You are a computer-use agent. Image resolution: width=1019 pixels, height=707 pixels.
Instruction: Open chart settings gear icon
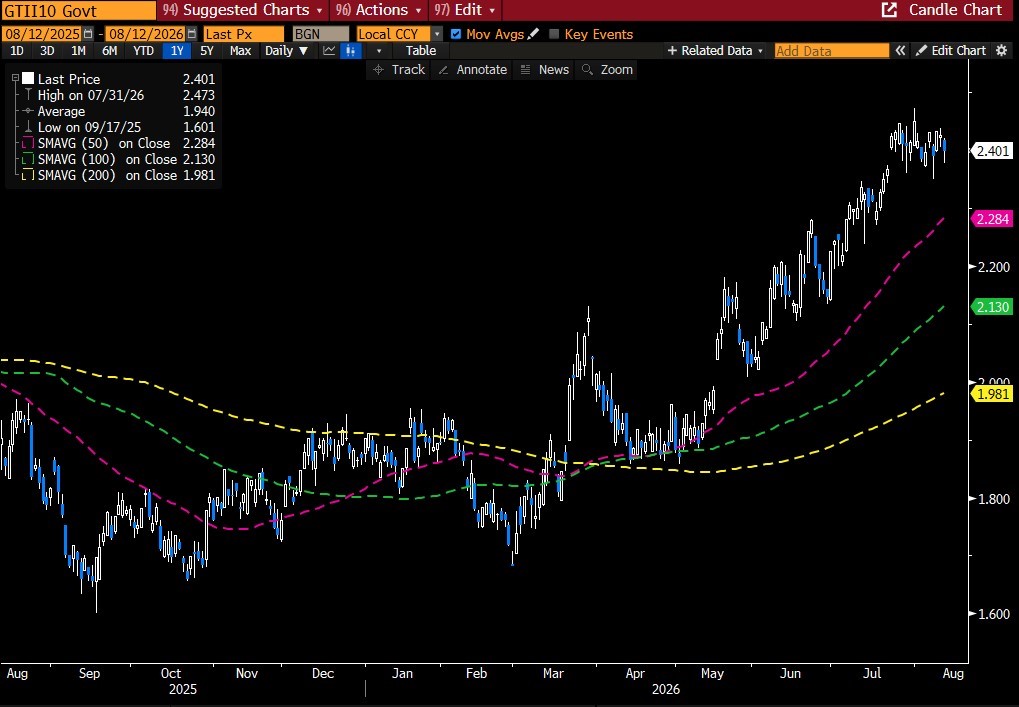coord(1002,51)
